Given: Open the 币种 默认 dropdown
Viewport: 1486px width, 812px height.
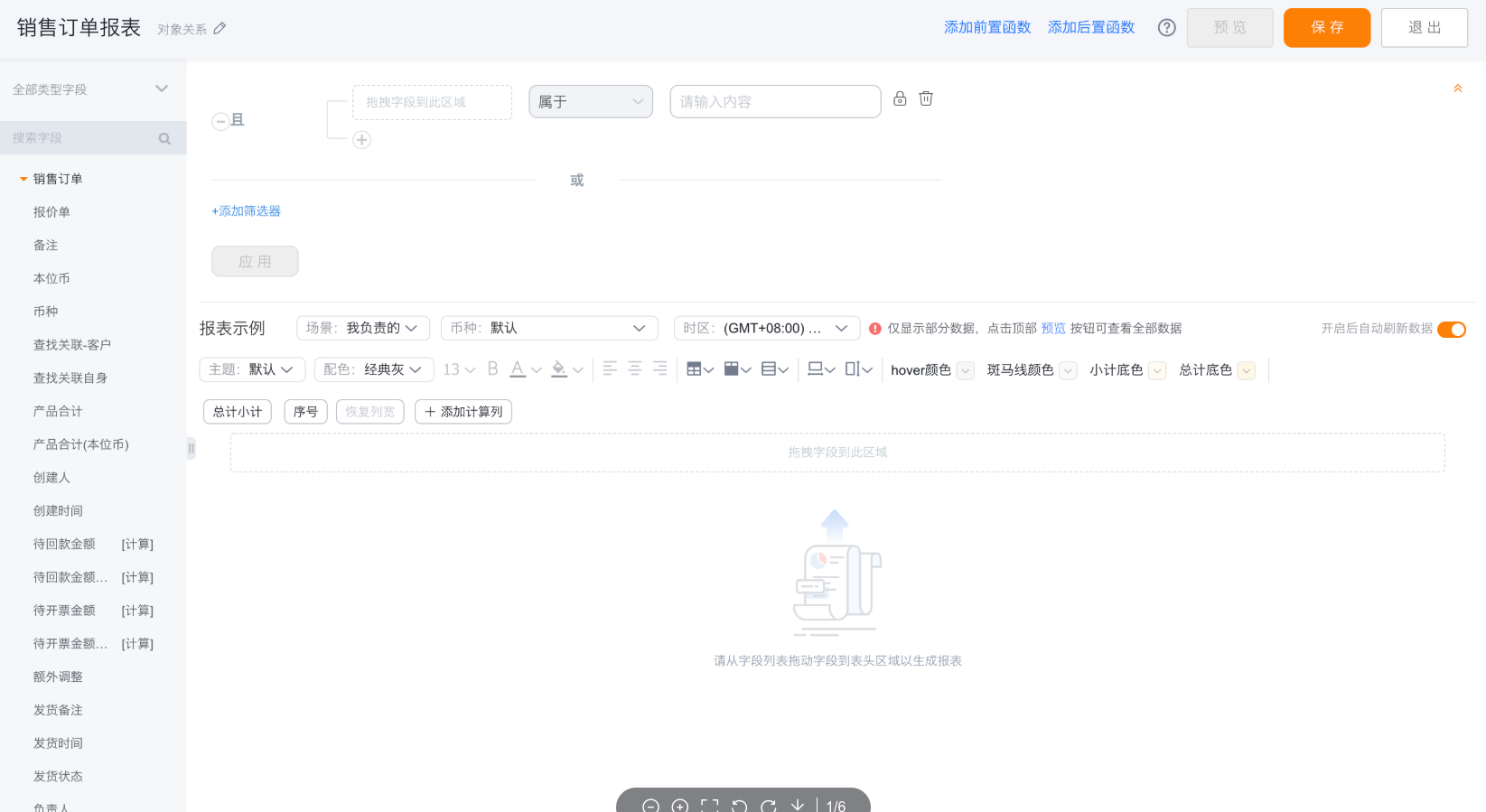Looking at the screenshot, I should [549, 328].
